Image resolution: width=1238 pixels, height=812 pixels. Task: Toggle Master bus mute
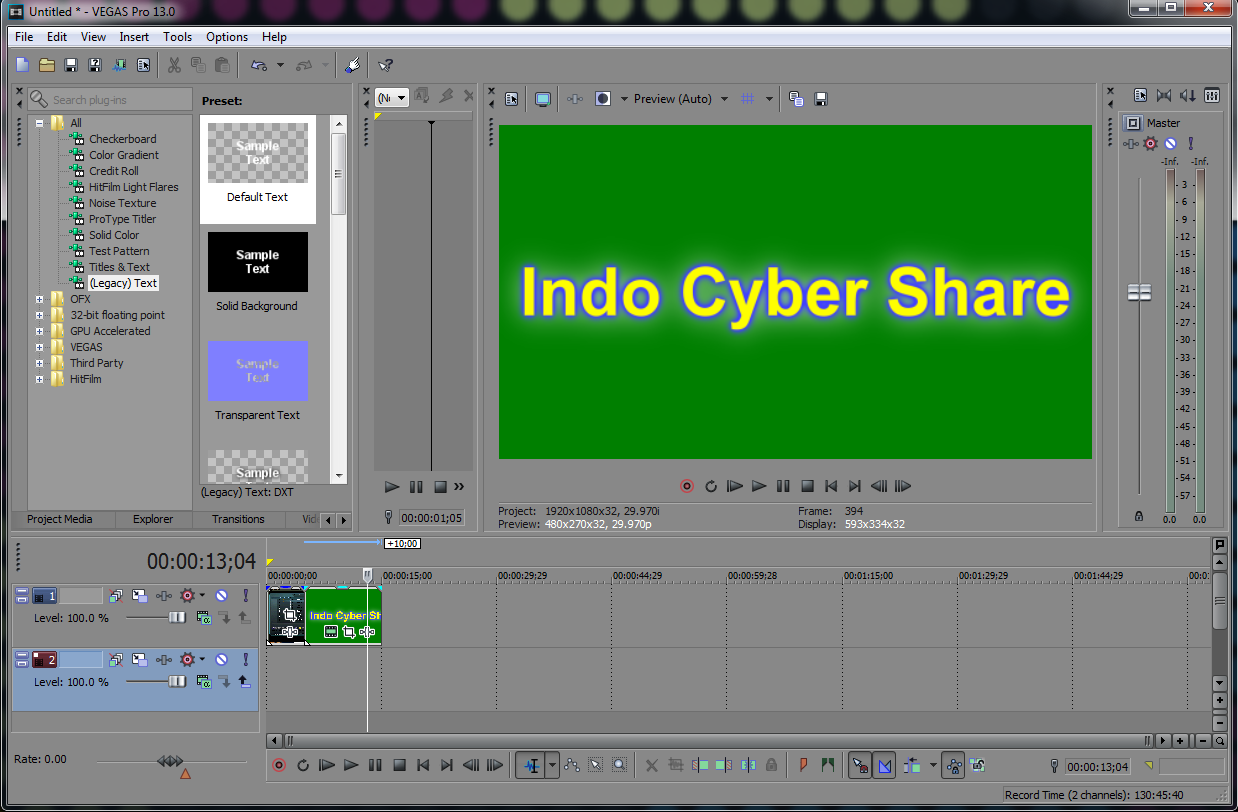coord(1170,144)
